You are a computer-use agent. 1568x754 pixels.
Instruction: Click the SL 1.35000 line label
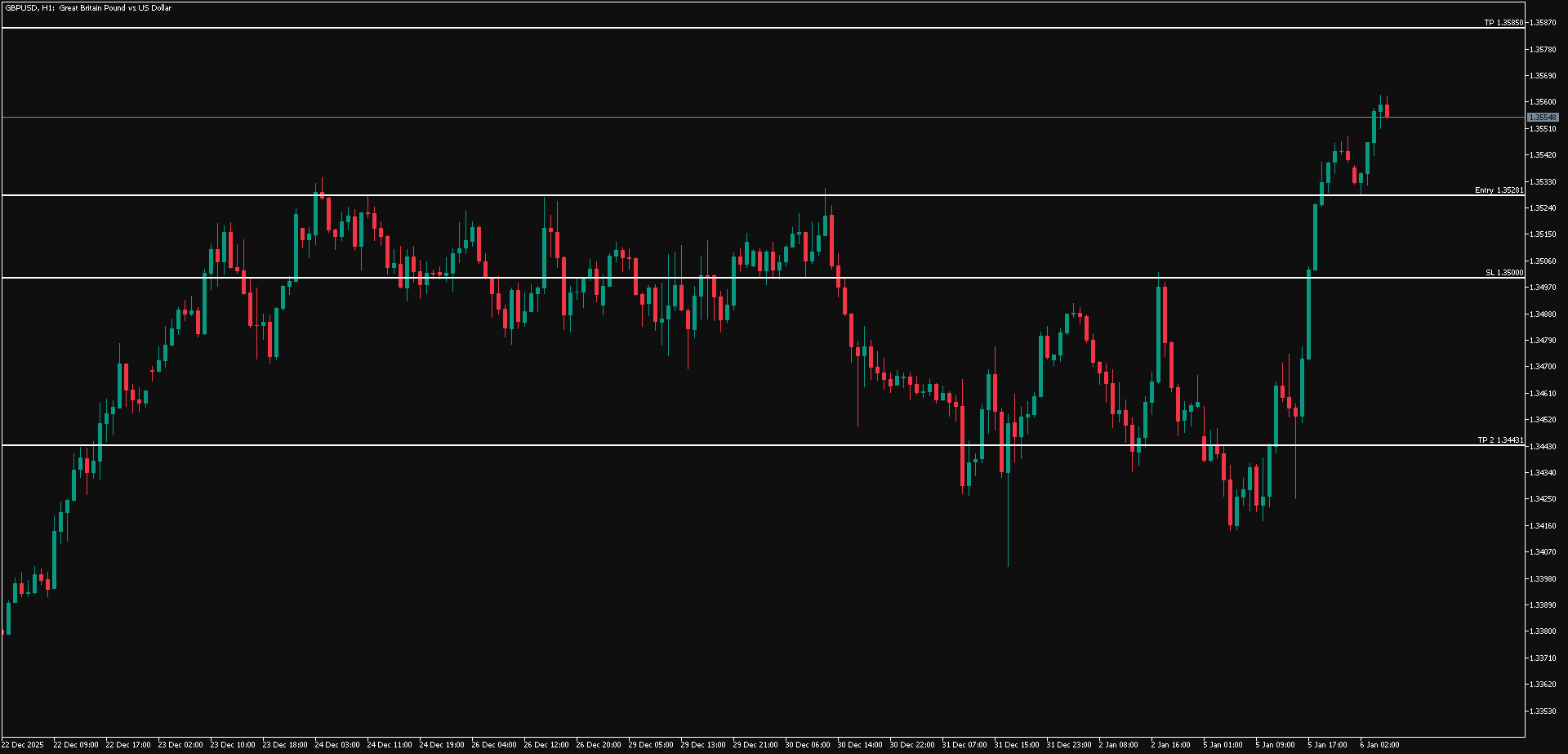click(x=1503, y=273)
